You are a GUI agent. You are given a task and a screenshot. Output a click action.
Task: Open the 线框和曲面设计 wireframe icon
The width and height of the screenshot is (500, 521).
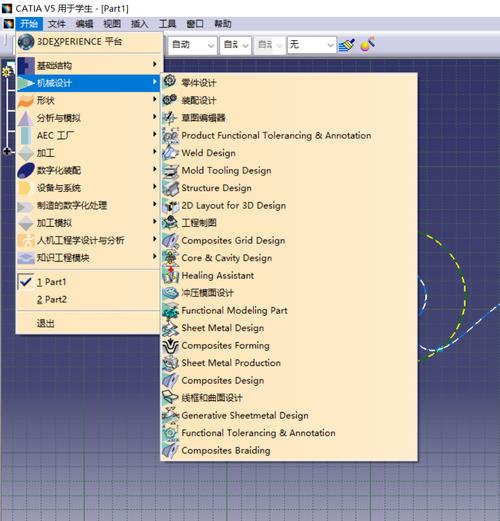click(x=170, y=397)
